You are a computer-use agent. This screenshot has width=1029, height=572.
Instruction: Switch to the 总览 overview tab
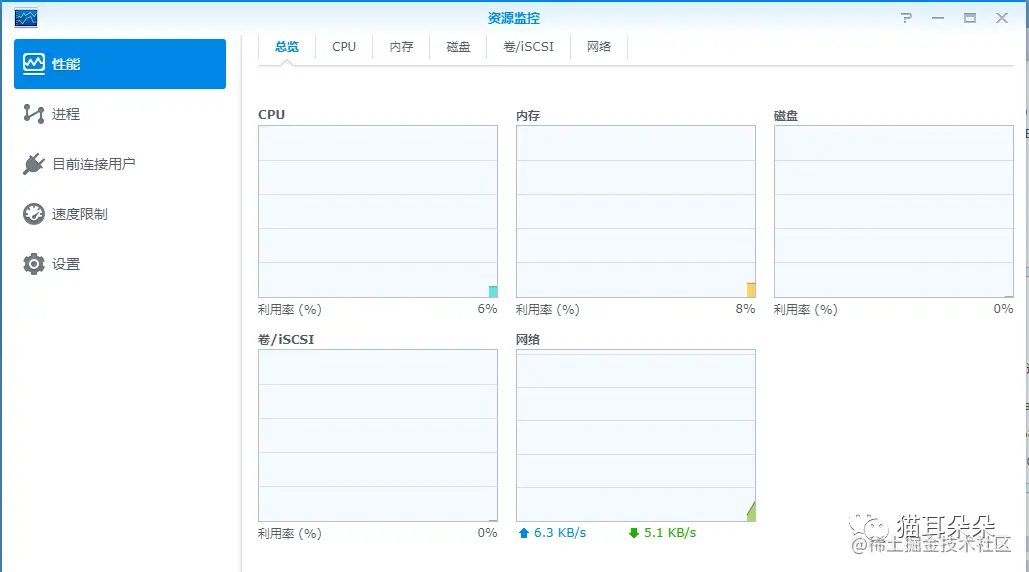click(x=287, y=47)
